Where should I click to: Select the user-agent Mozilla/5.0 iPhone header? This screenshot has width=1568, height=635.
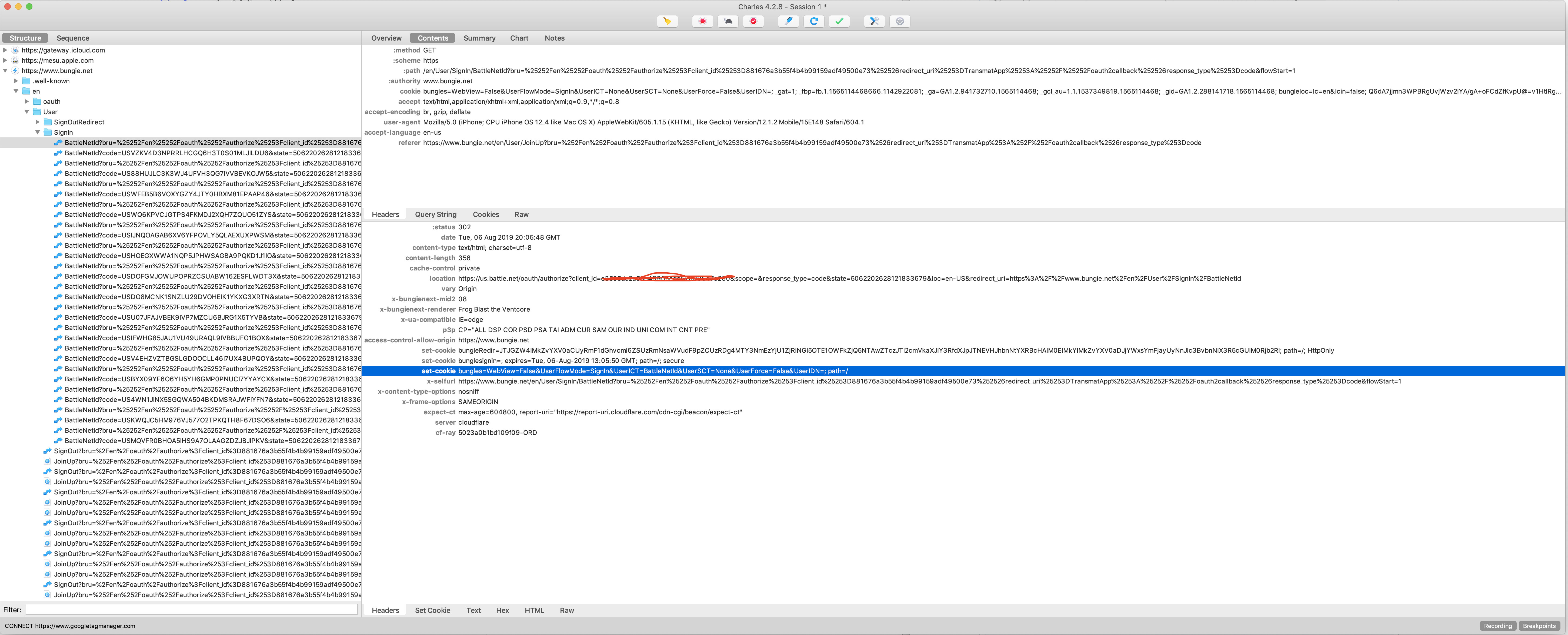click(x=963, y=122)
